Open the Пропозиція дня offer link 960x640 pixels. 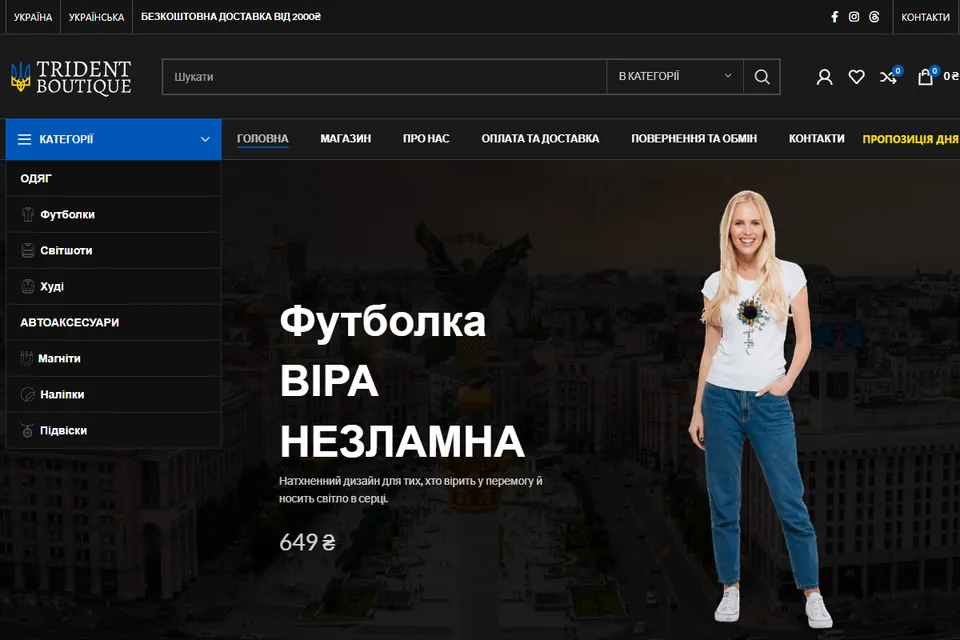click(910, 139)
